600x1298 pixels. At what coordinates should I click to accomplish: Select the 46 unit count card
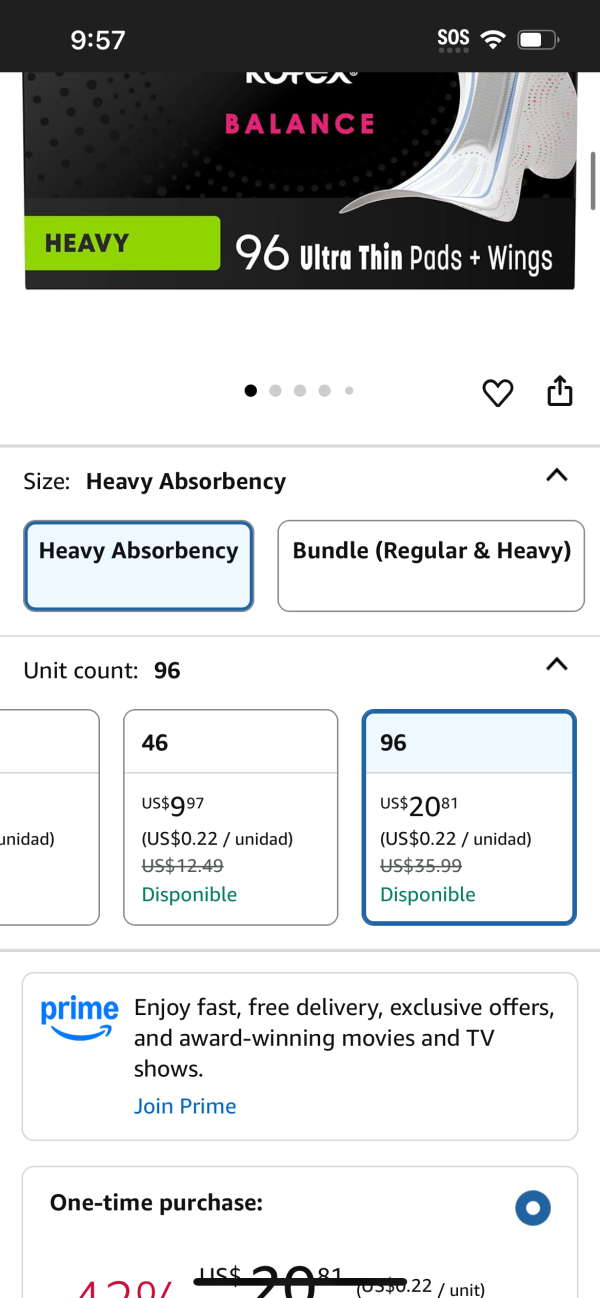click(x=231, y=817)
